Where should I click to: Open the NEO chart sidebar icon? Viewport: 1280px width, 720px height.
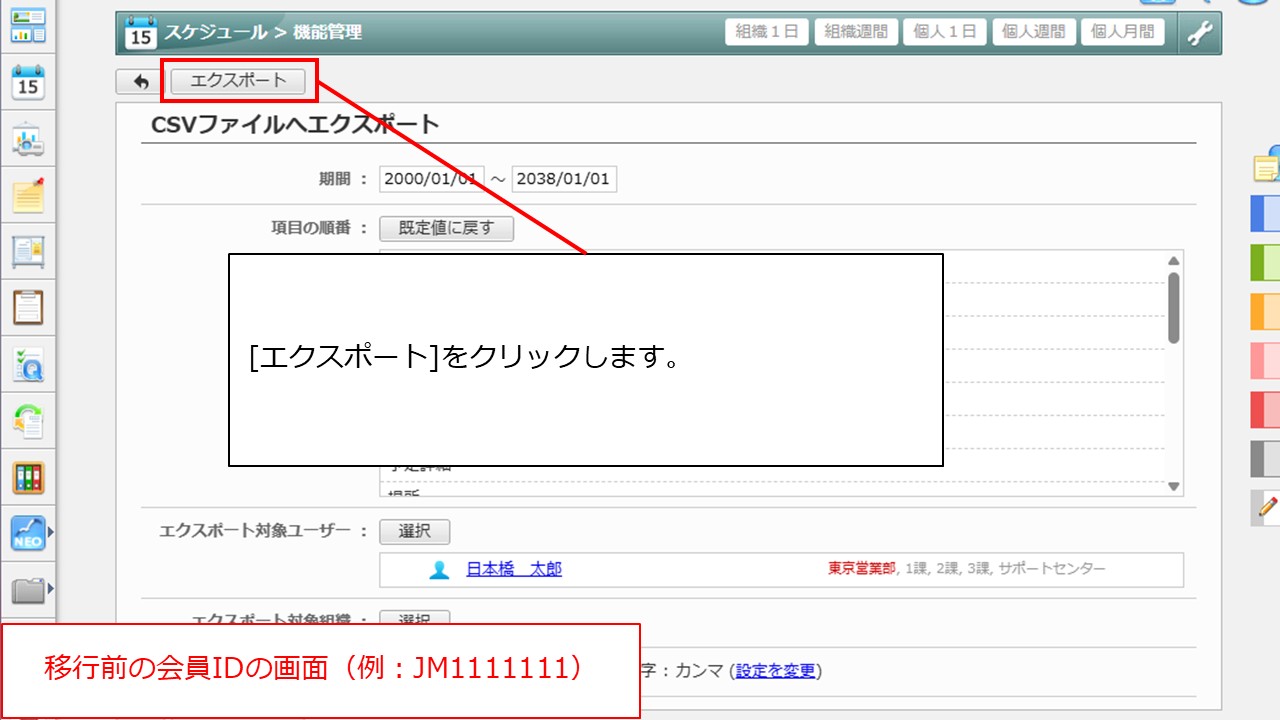tap(28, 533)
